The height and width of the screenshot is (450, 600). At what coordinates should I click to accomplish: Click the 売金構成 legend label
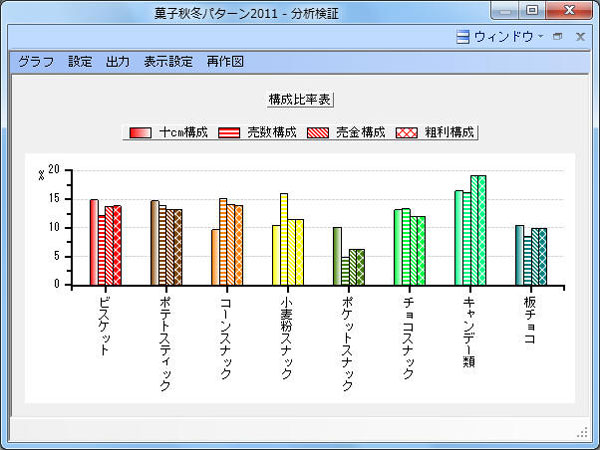(361, 132)
